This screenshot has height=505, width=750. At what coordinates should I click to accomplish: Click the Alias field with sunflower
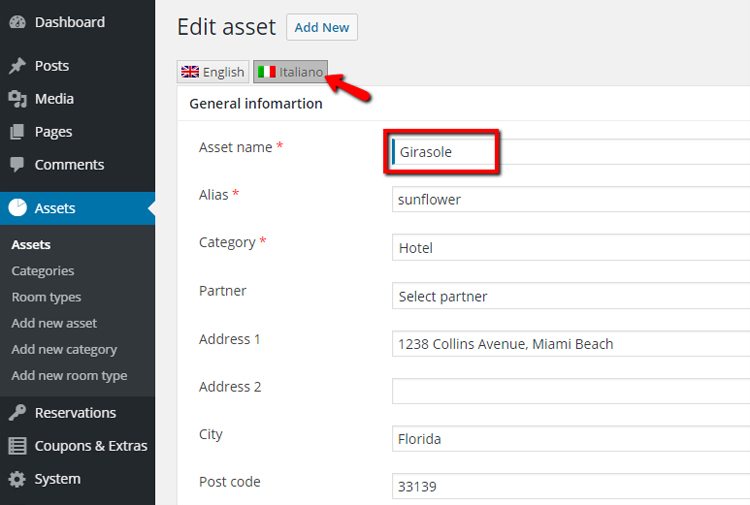570,200
